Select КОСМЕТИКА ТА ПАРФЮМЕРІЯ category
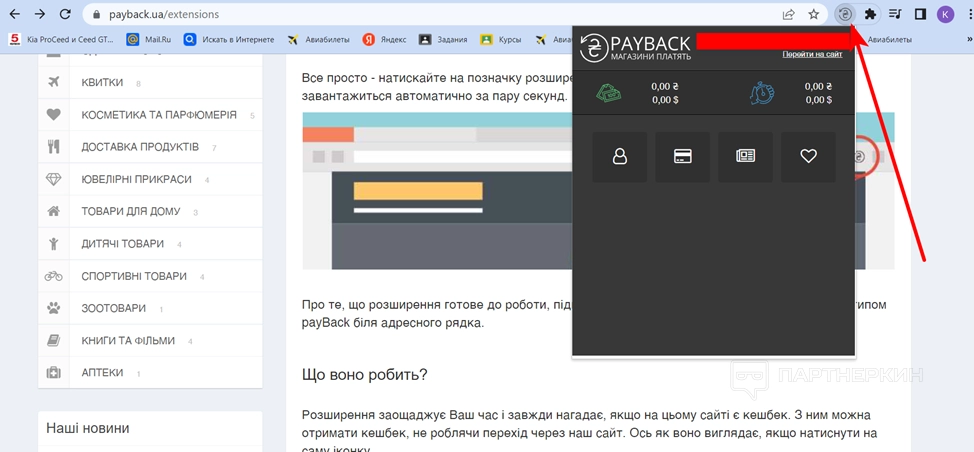 coord(150,115)
